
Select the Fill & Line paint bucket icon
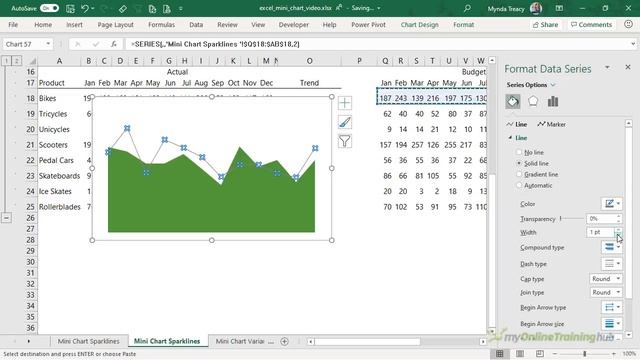pos(513,101)
